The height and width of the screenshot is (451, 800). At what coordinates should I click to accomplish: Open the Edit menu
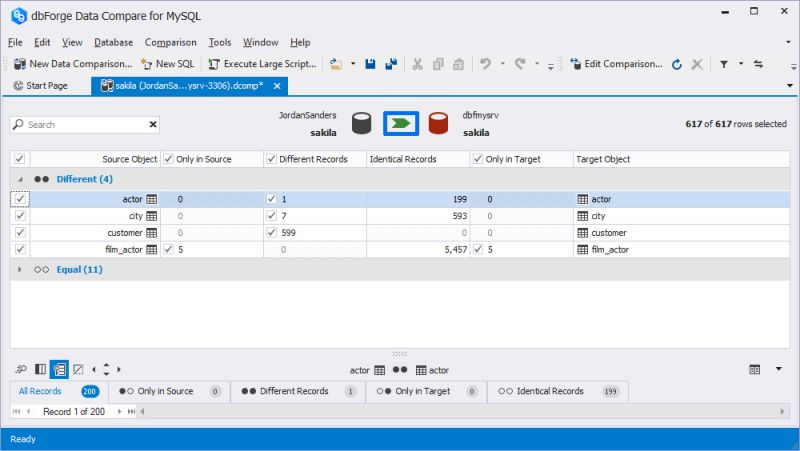pyautogui.click(x=42, y=42)
